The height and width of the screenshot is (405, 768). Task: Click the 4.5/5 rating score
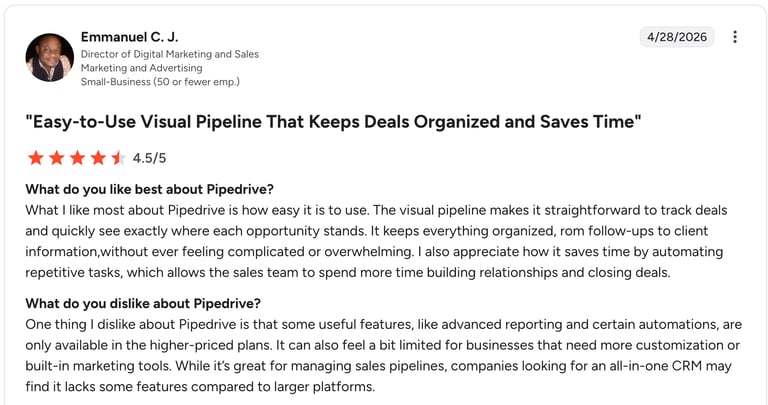(x=149, y=158)
